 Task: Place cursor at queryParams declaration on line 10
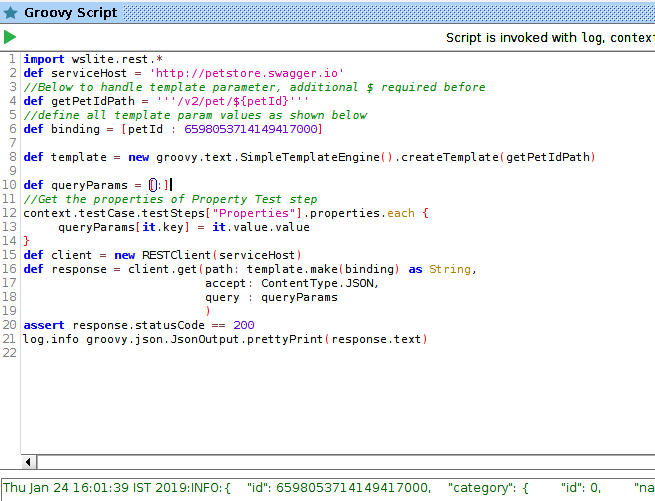point(90,185)
